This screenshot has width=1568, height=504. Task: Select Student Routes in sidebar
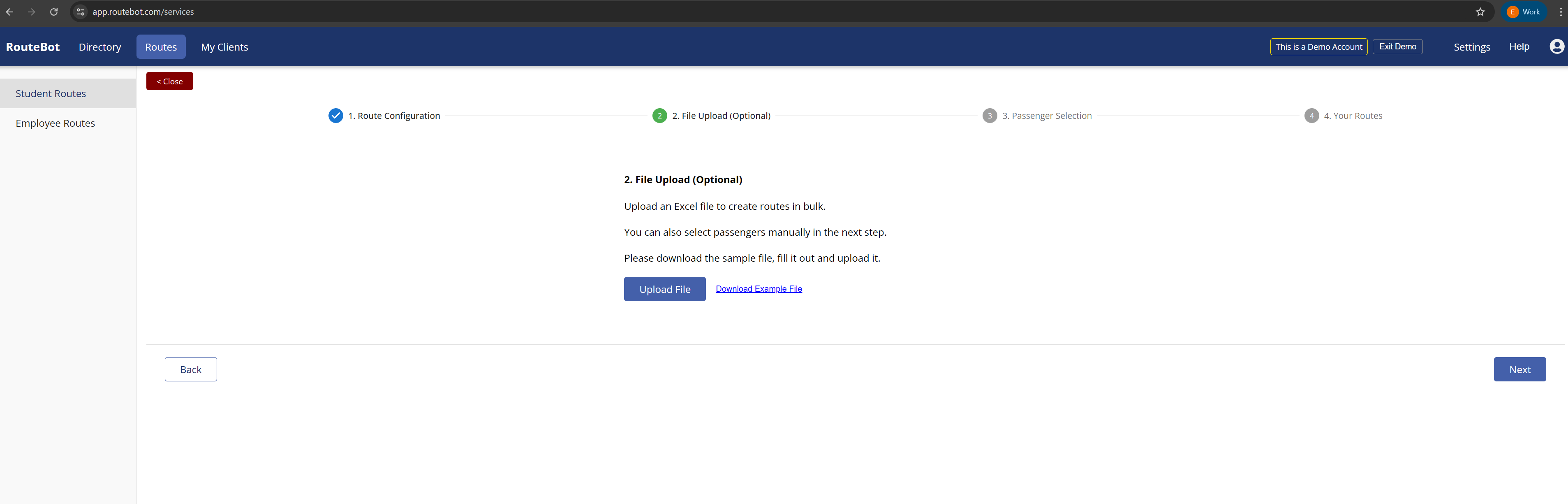51,93
